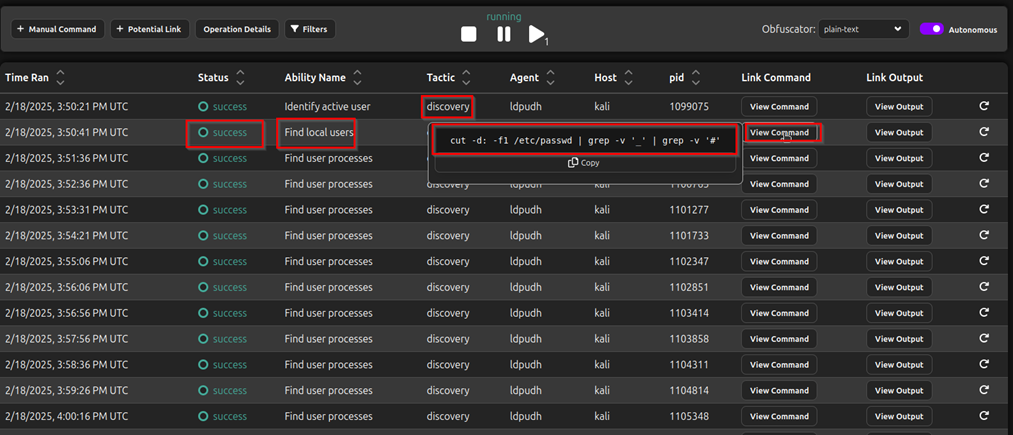The height and width of the screenshot is (435, 1013).
Task: Click success status circle for Identify active user
Action: (x=203, y=107)
